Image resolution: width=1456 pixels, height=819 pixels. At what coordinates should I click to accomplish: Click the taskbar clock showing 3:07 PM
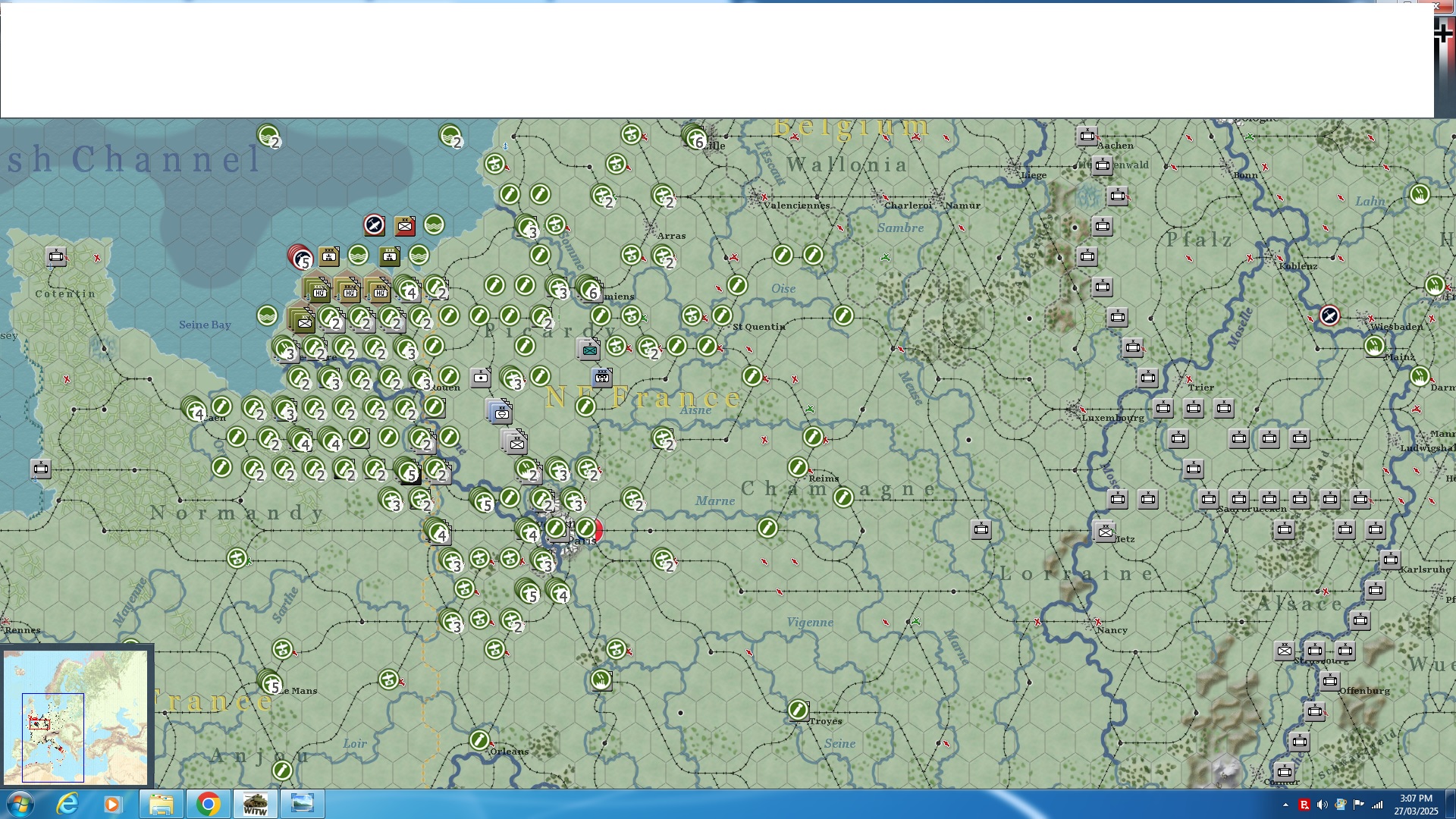[1416, 805]
